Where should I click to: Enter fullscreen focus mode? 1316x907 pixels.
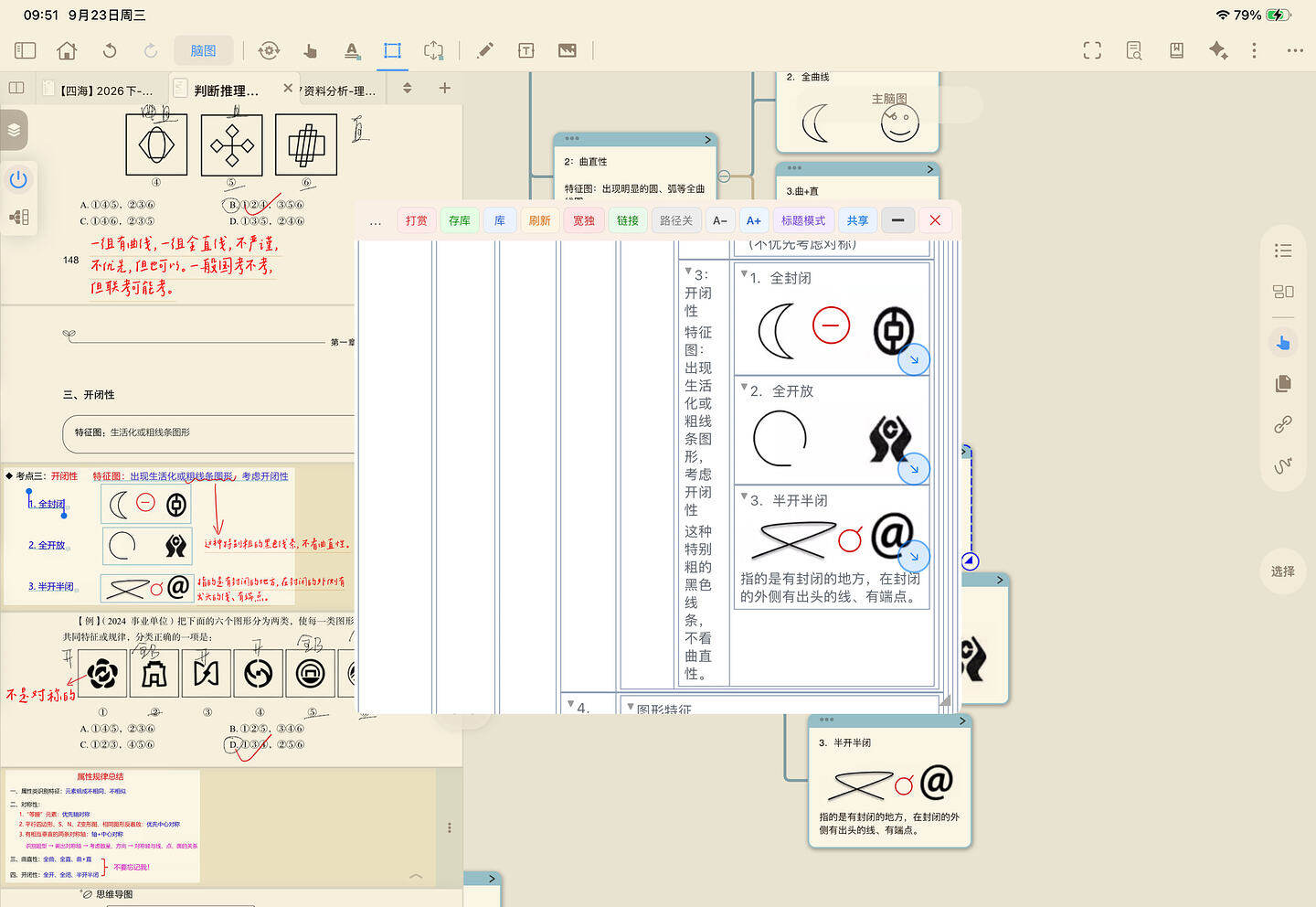coord(1092,50)
